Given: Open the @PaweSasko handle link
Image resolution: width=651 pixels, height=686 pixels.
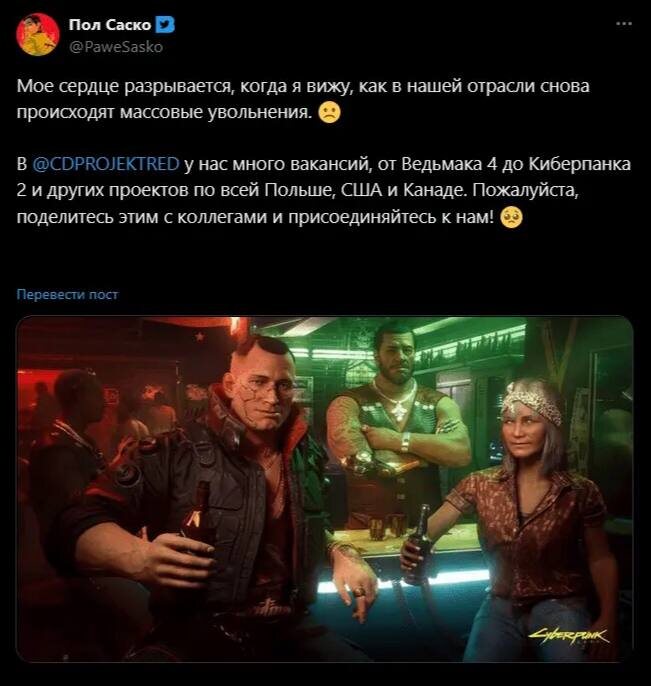Looking at the screenshot, I should point(116,46).
